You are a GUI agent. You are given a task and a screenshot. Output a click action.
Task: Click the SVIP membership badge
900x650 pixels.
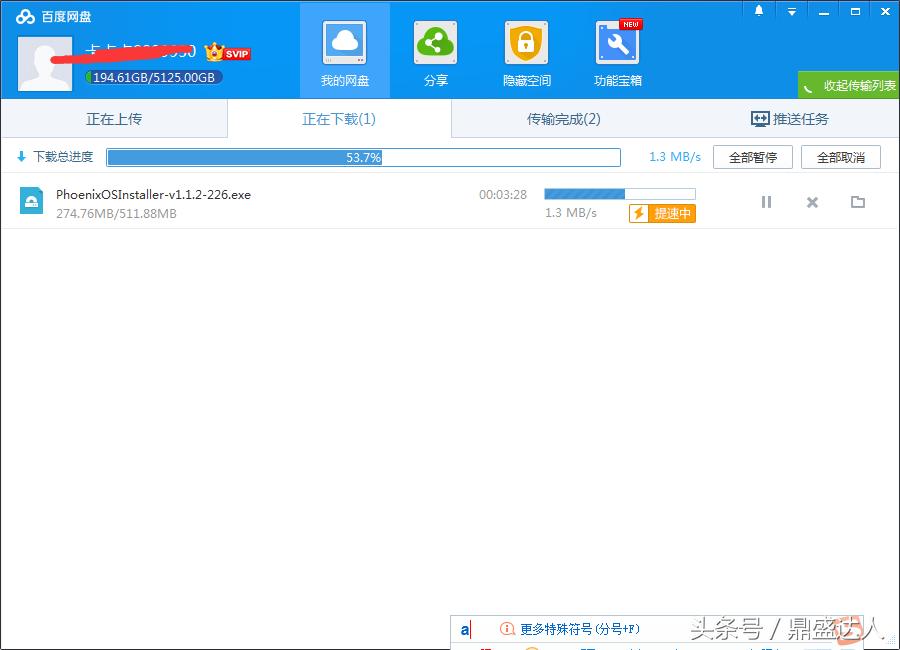227,52
